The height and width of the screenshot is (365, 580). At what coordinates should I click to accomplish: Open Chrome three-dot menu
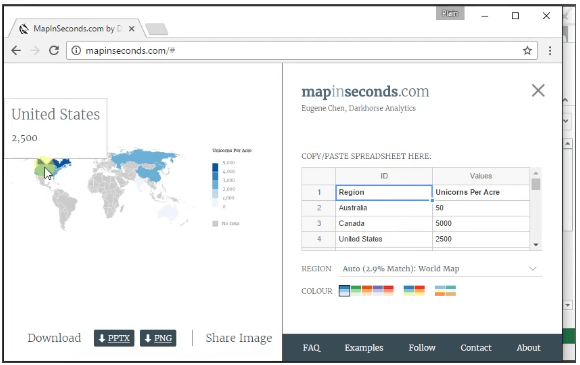[x=550, y=51]
